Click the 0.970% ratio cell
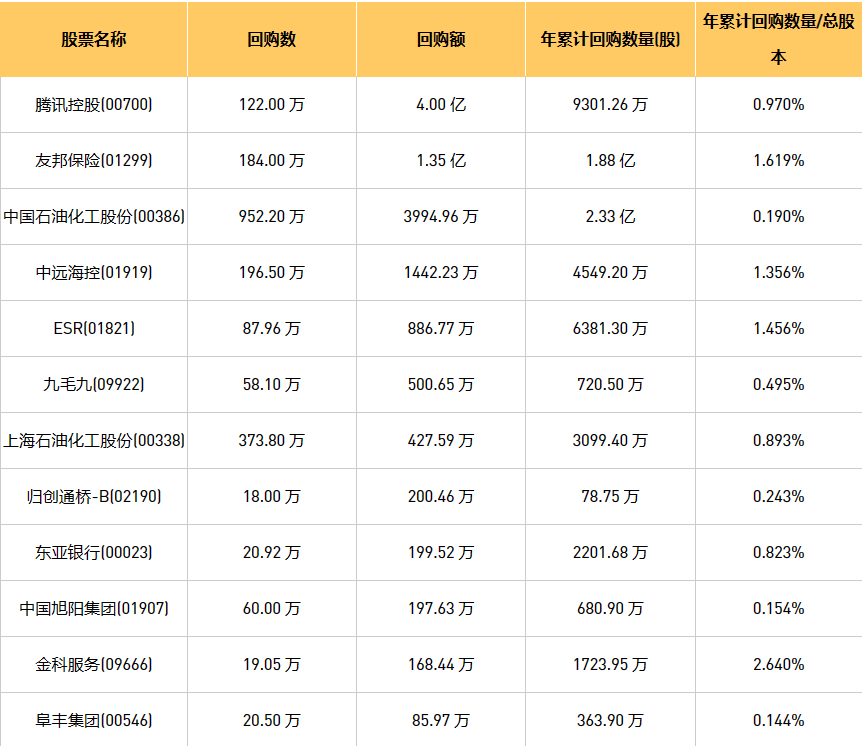This screenshot has width=862, height=746. pyautogui.click(x=778, y=104)
